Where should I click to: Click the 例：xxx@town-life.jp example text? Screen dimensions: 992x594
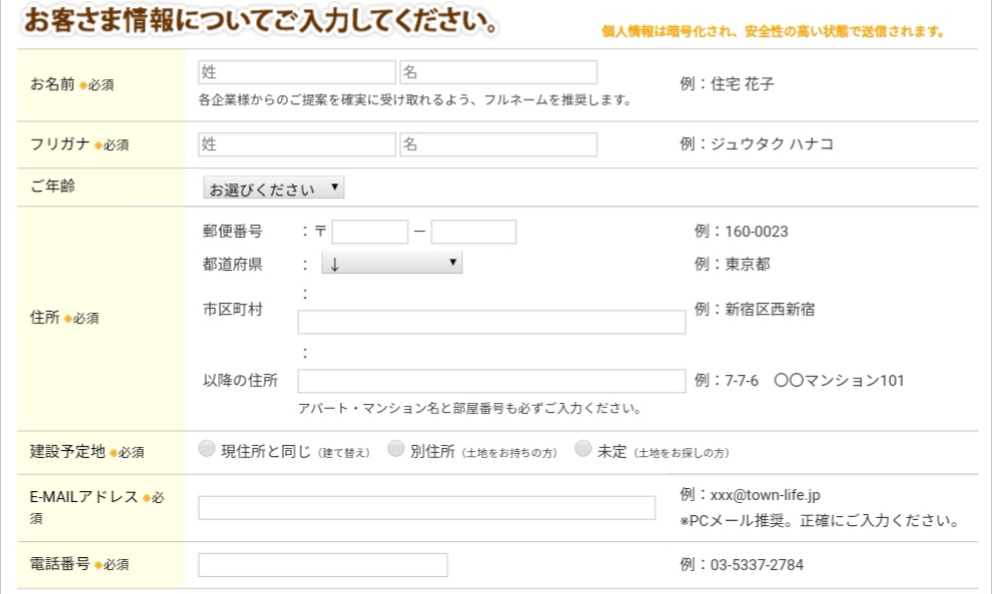click(750, 495)
